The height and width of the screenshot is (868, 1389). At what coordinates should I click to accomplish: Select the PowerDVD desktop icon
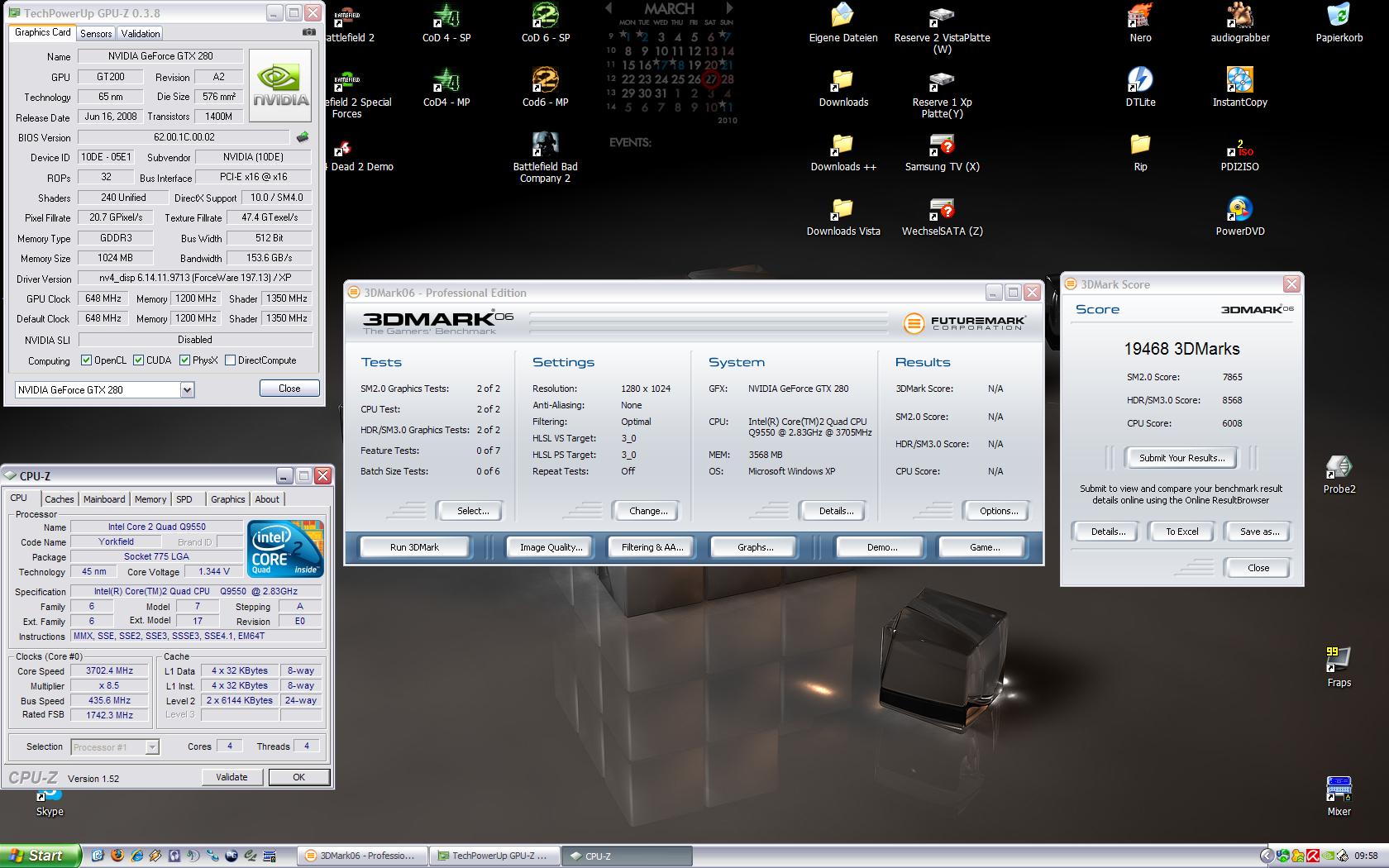point(1240,217)
